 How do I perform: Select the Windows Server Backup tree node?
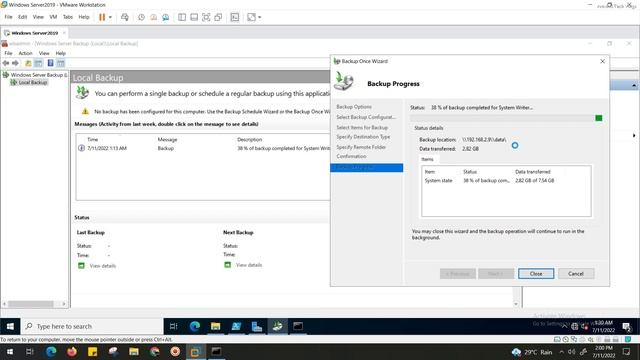(x=35, y=75)
